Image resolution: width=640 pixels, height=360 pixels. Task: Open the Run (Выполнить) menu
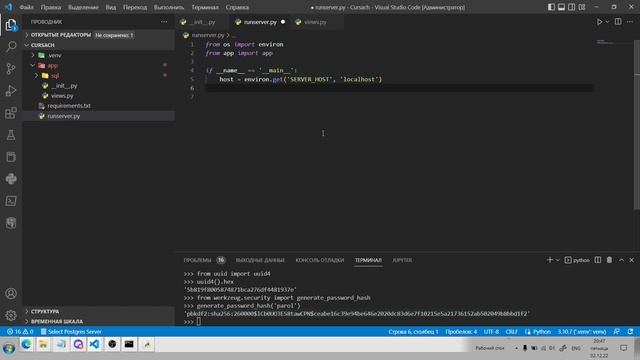pyautogui.click(x=169, y=7)
